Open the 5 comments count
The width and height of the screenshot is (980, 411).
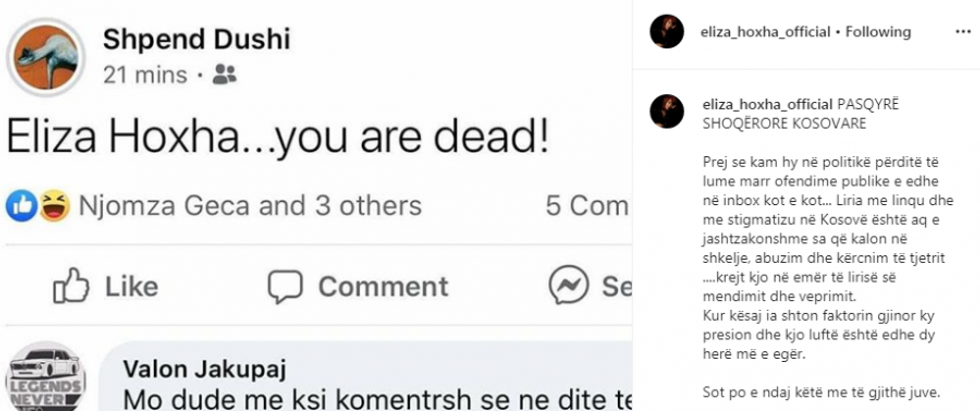click(x=588, y=206)
